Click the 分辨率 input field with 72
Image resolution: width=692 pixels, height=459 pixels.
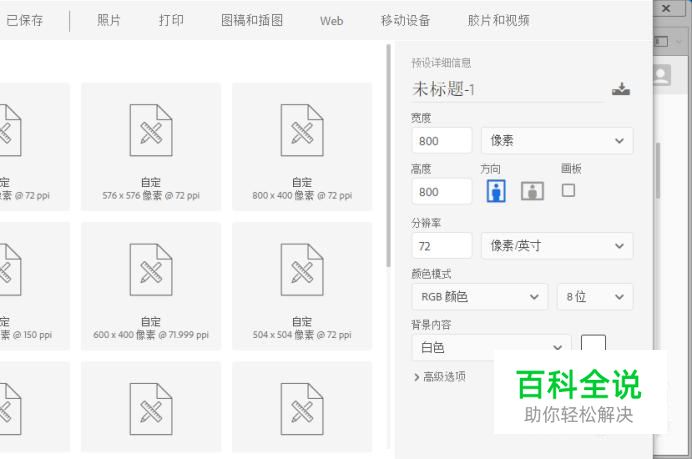[442, 246]
